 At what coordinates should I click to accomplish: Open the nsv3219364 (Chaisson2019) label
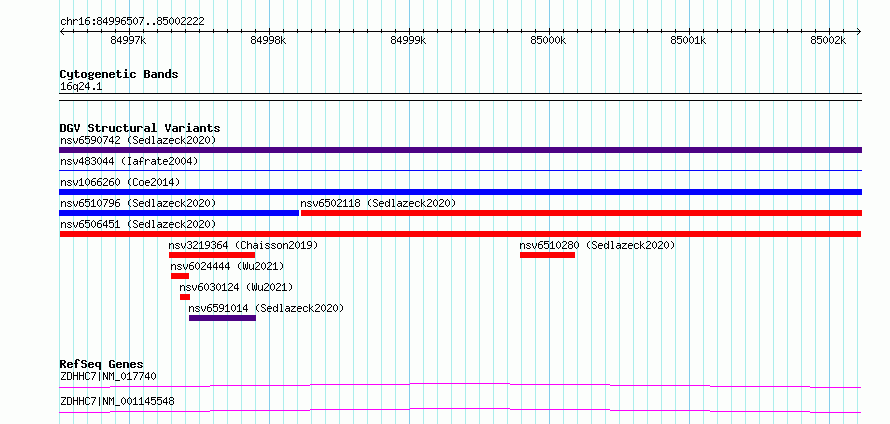pyautogui.click(x=244, y=245)
